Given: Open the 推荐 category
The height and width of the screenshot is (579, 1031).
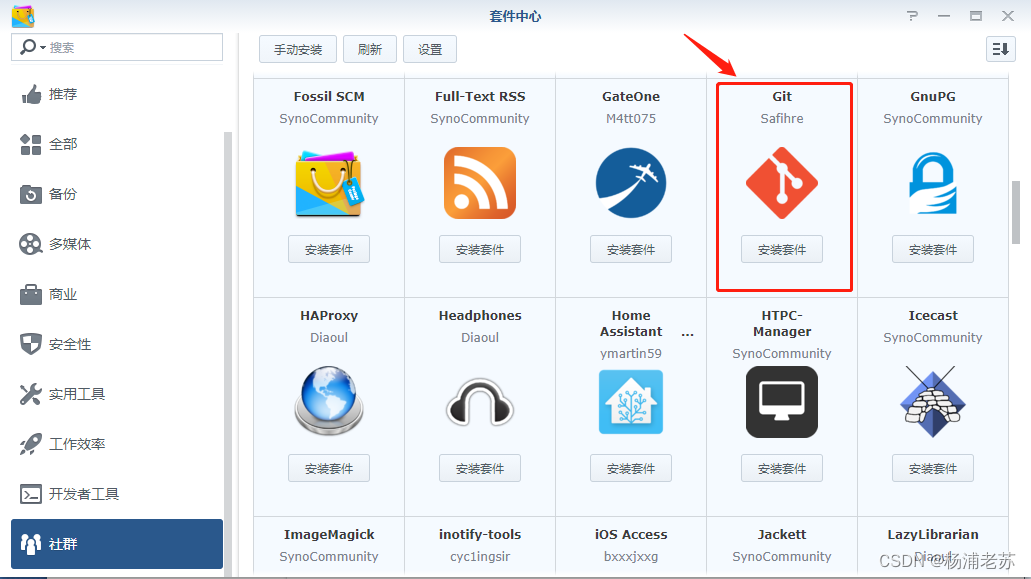Looking at the screenshot, I should point(62,95).
